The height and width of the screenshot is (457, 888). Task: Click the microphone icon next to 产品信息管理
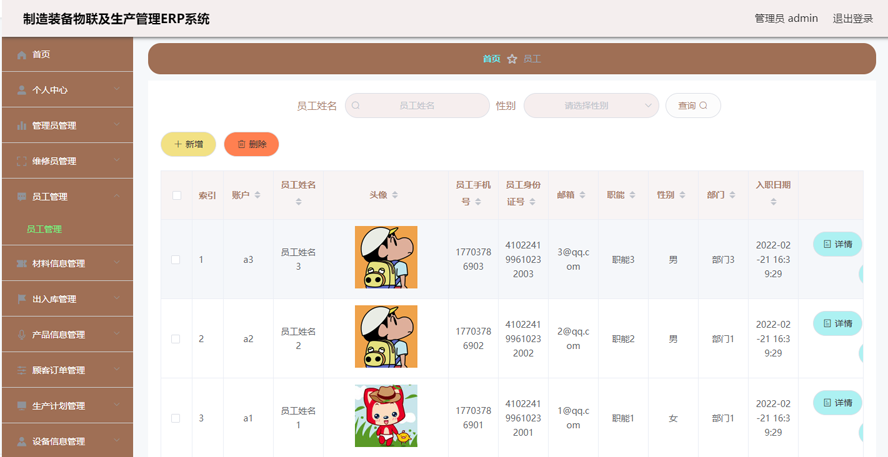22,335
